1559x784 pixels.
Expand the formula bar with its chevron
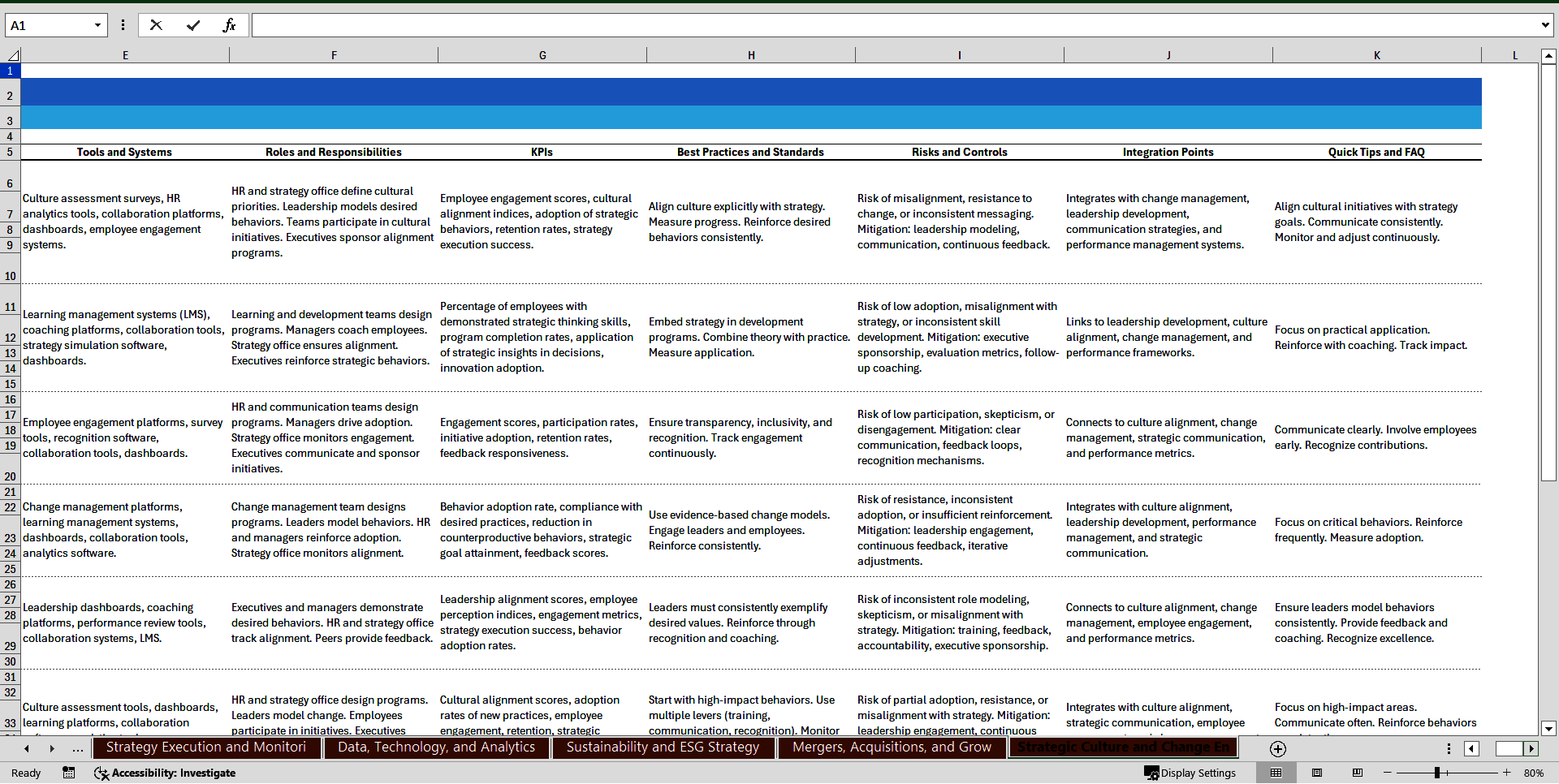click(1545, 25)
